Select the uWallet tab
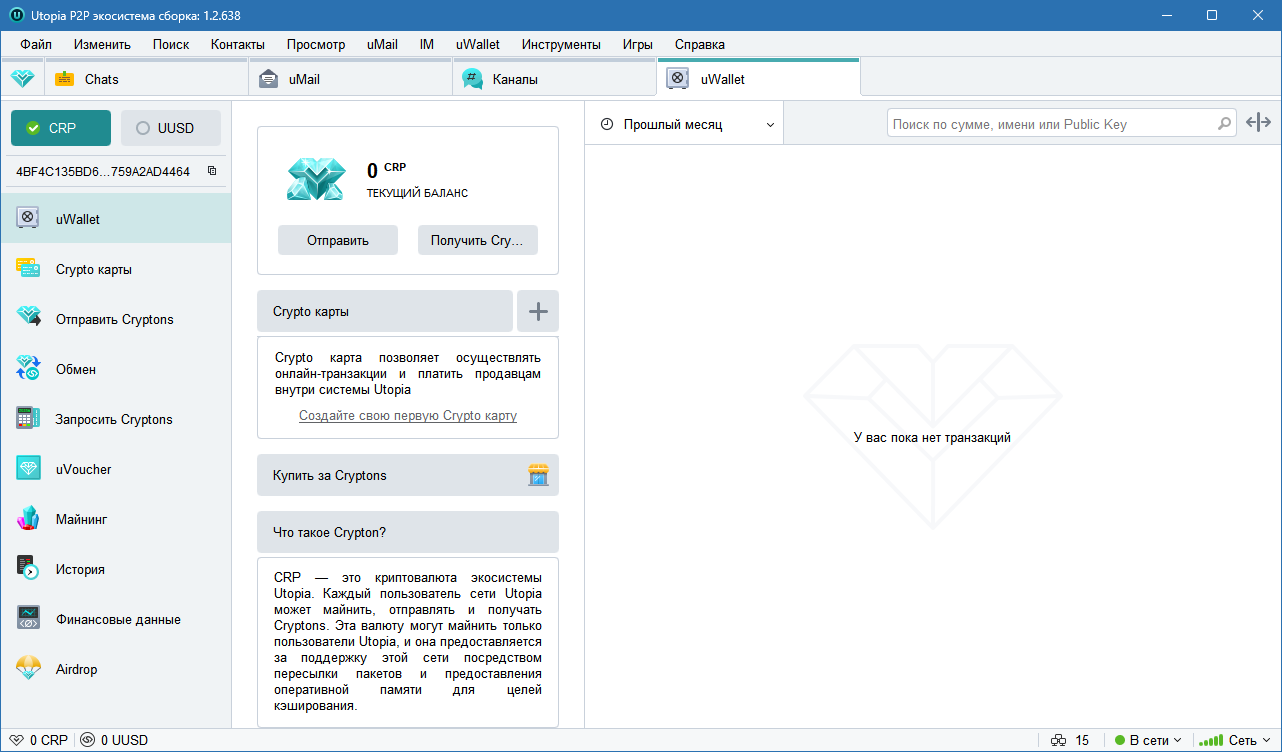 [758, 79]
